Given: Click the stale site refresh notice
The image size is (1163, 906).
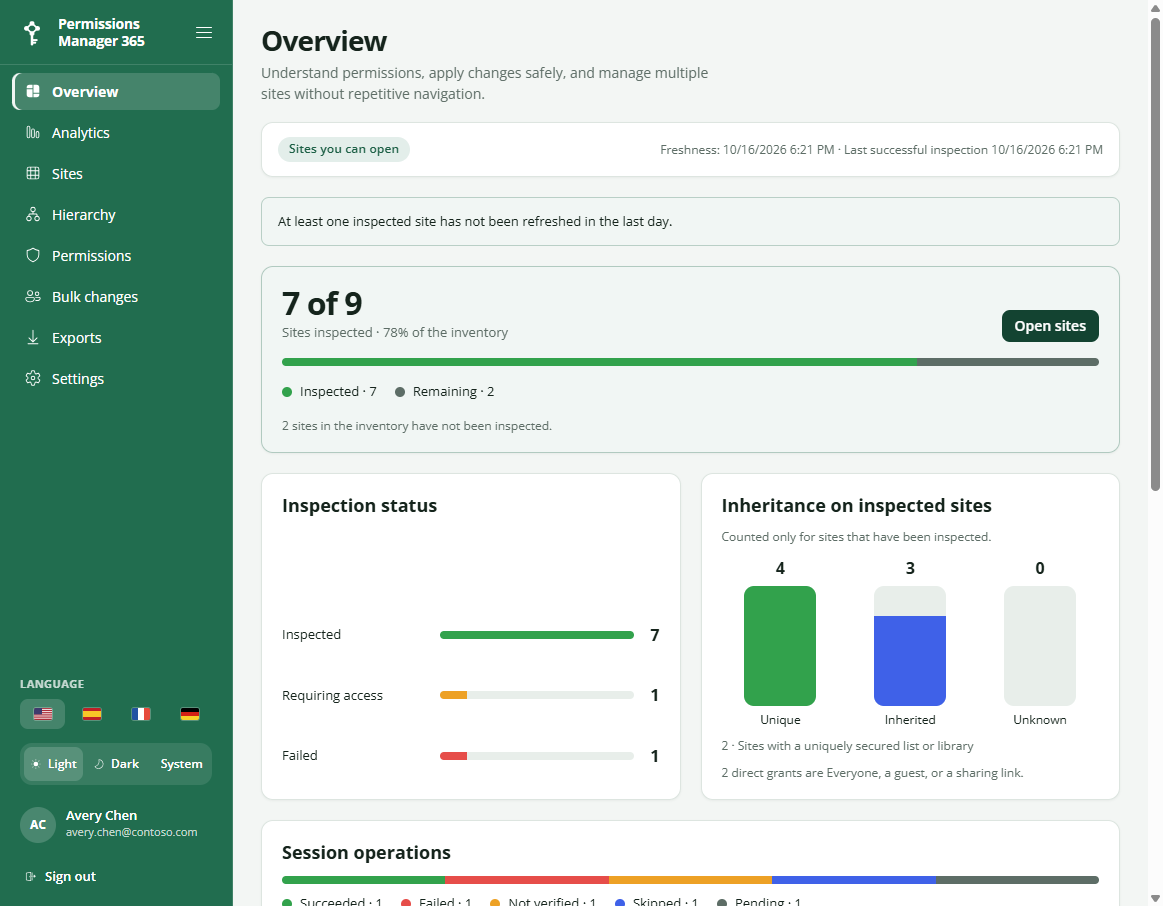Looking at the screenshot, I should (690, 222).
